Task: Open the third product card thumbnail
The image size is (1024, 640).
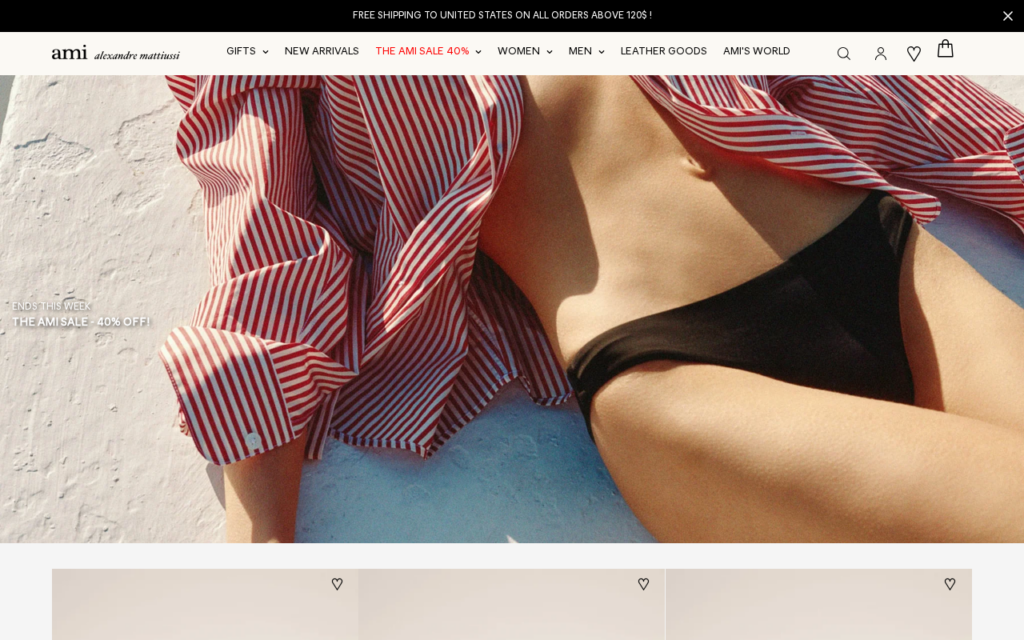Action: pyautogui.click(x=818, y=604)
